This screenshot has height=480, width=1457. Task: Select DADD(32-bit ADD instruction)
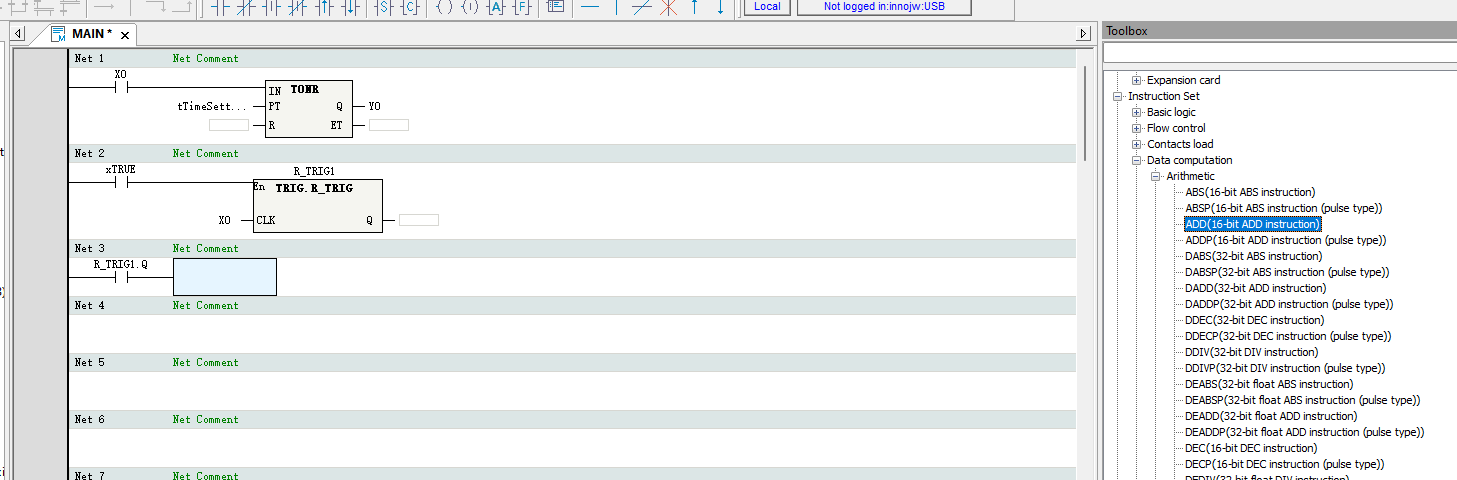(x=1256, y=288)
